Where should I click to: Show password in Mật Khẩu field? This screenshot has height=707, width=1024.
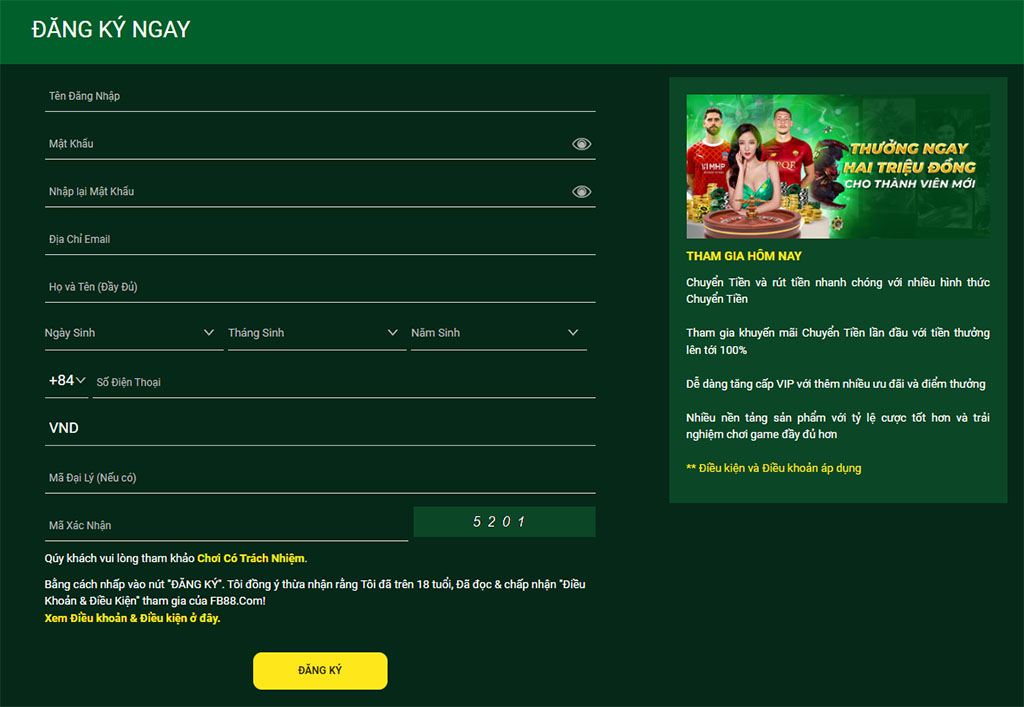pyautogui.click(x=581, y=144)
